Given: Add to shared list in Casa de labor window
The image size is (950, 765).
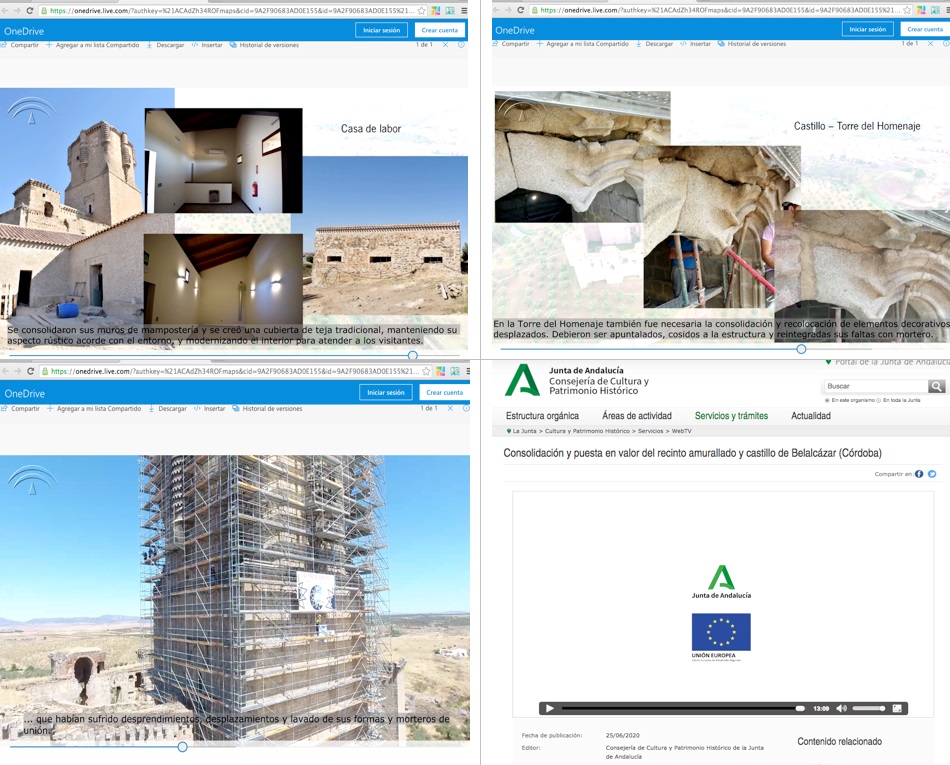Looking at the screenshot, I should click(x=93, y=45).
